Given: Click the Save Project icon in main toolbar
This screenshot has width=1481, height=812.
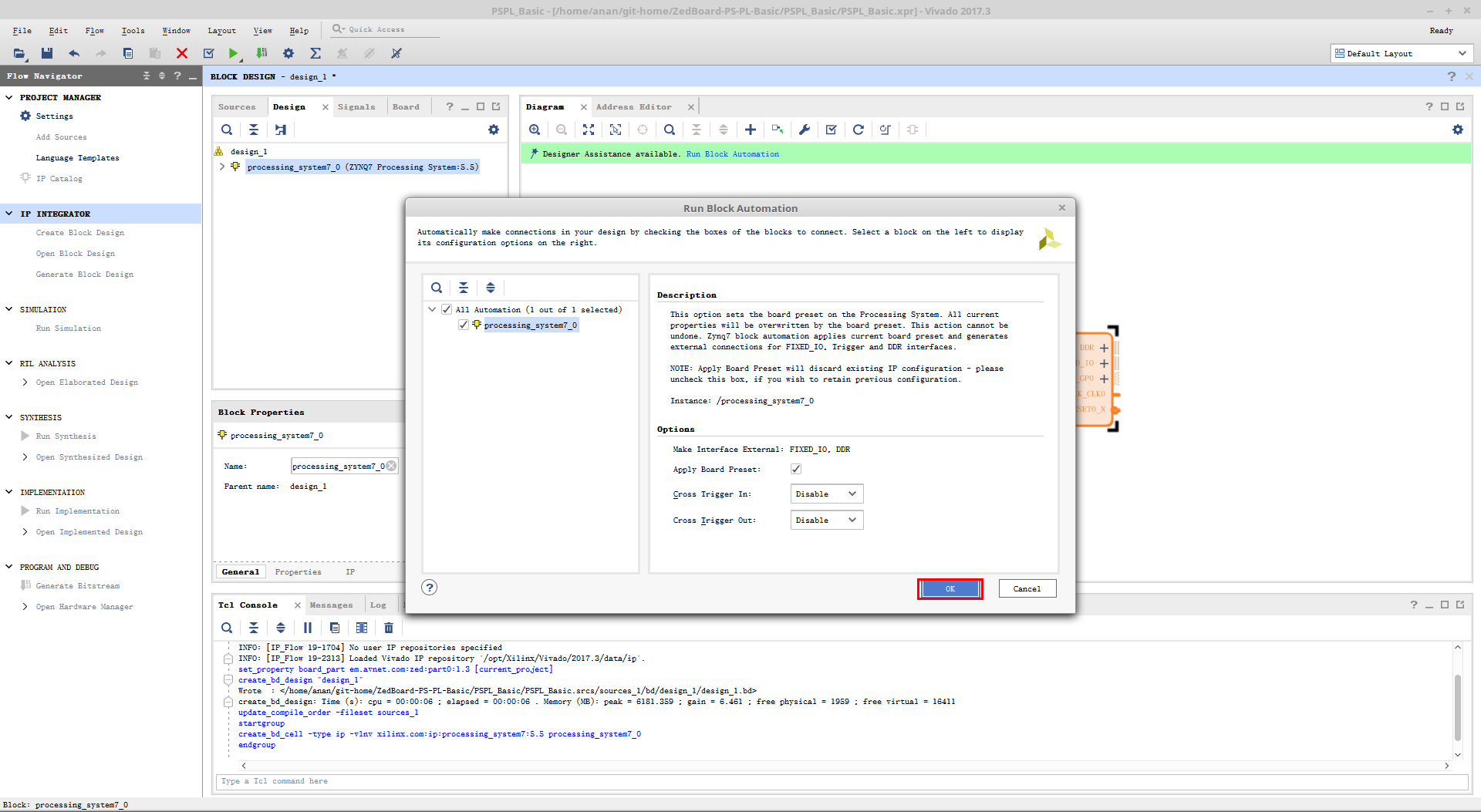Looking at the screenshot, I should pyautogui.click(x=47, y=53).
